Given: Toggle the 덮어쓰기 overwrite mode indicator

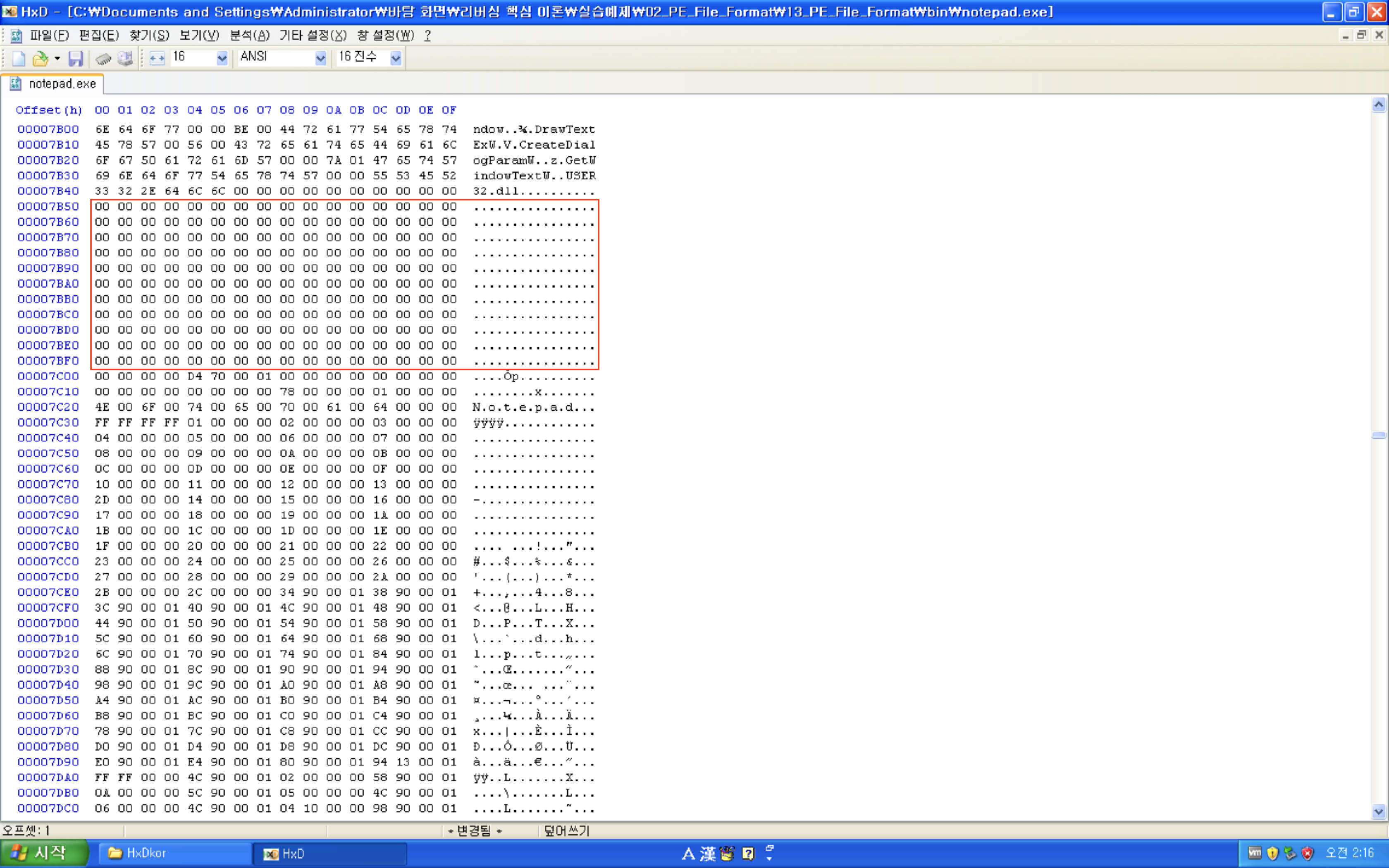Looking at the screenshot, I should 566,831.
